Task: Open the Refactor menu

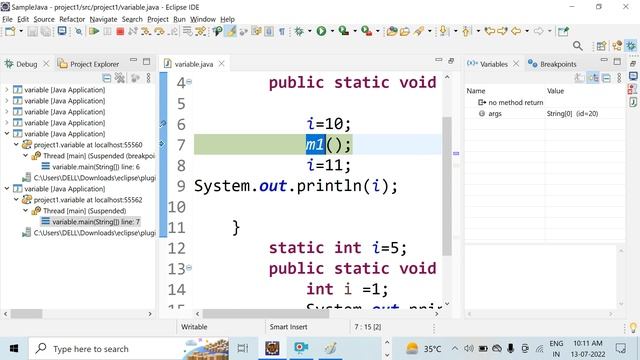Action: 72,19
